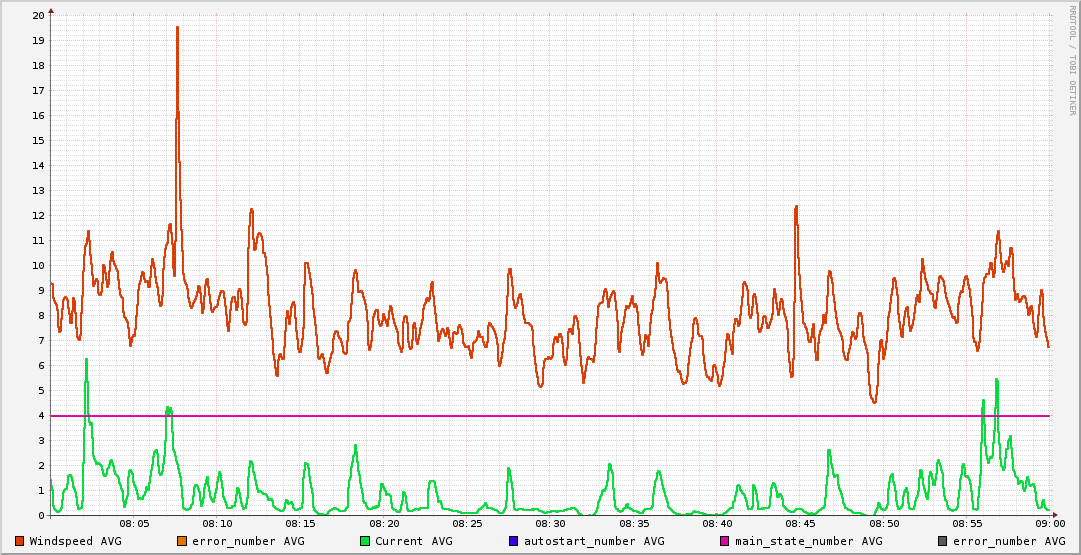Click the 09:00 time axis label
Image resolution: width=1081 pixels, height=555 pixels.
[x=1049, y=524]
